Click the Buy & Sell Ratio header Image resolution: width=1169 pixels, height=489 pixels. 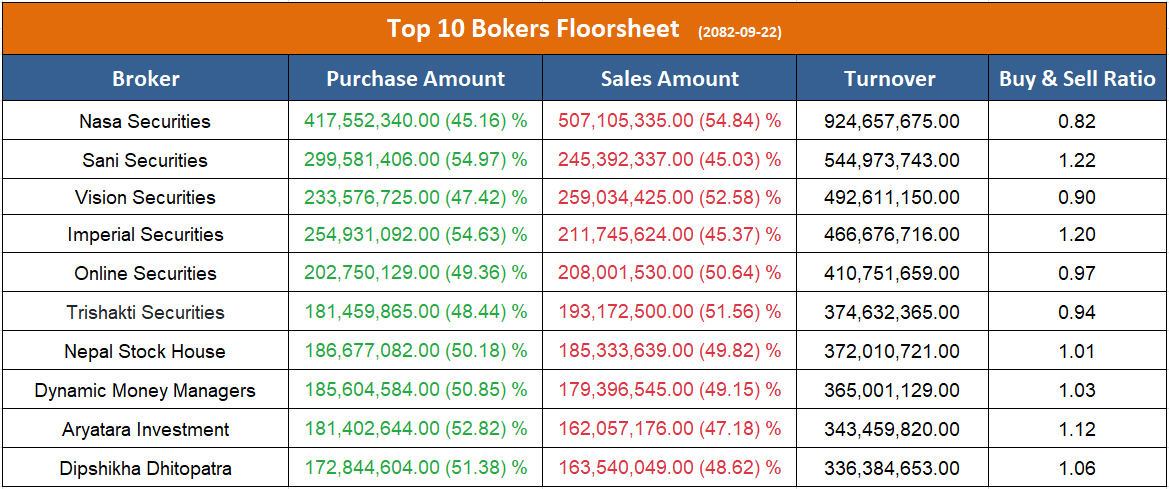click(x=1077, y=79)
